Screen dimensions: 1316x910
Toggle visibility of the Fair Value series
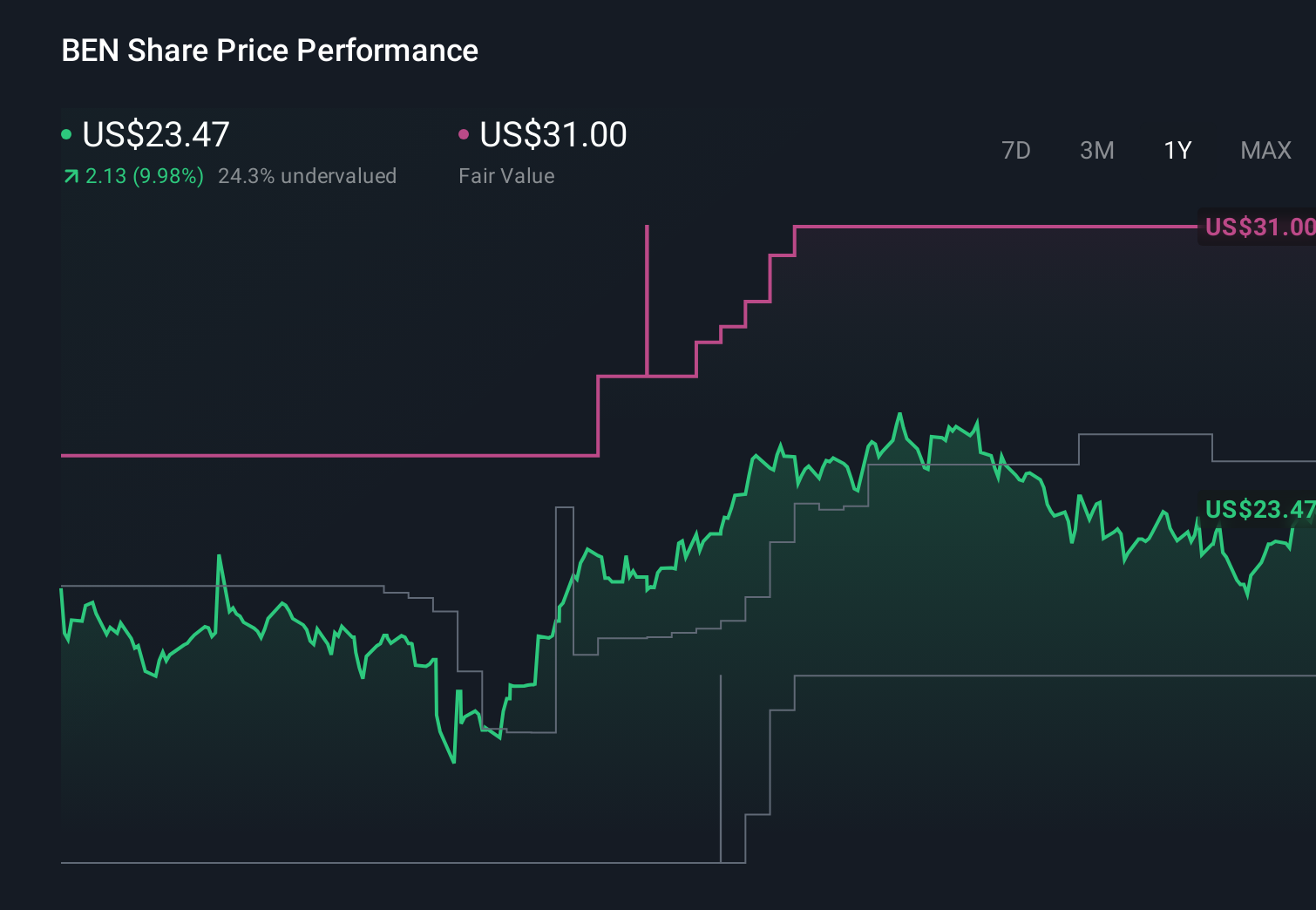(x=465, y=133)
